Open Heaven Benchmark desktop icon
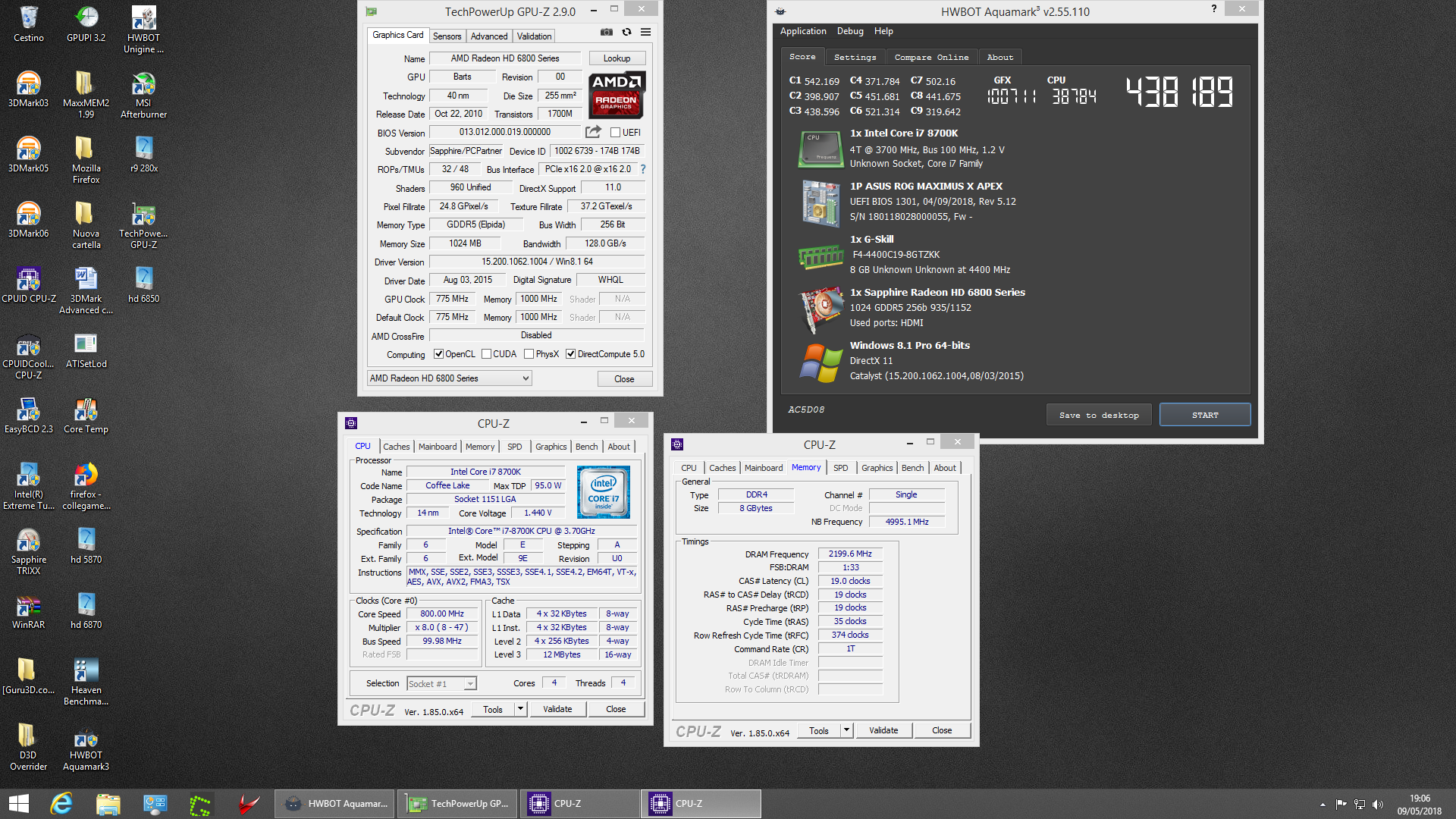1456x819 pixels. tap(86, 682)
